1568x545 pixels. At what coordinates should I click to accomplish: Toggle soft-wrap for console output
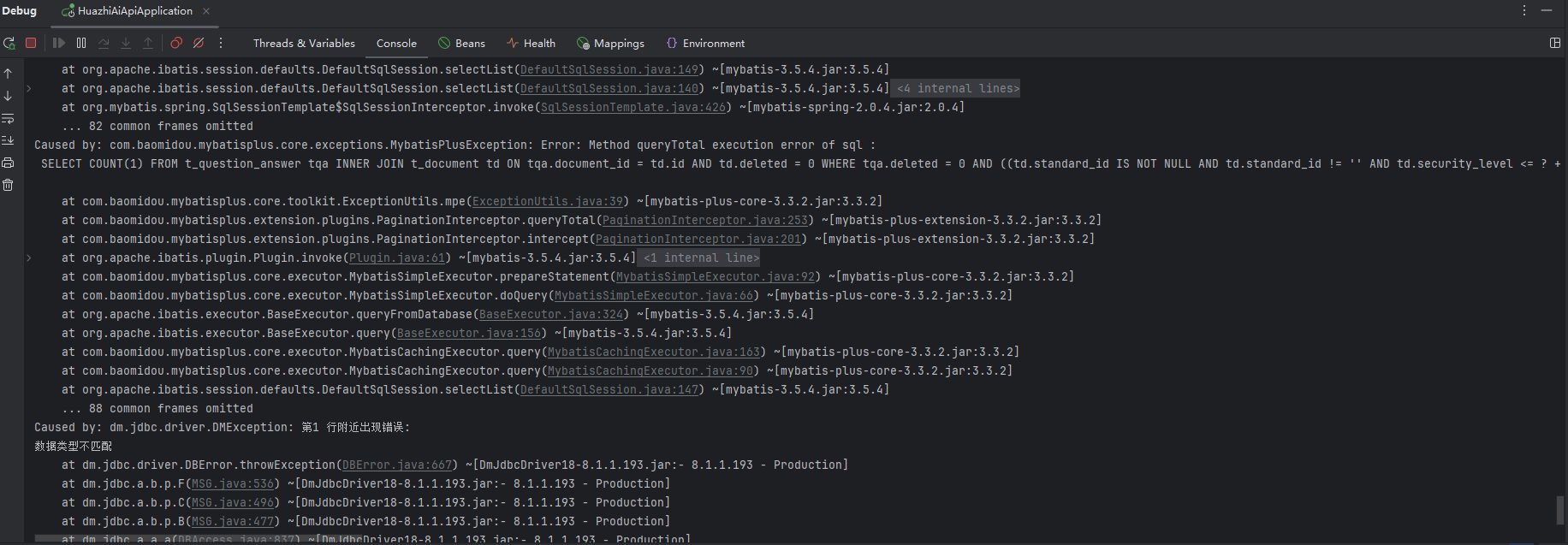[8, 118]
